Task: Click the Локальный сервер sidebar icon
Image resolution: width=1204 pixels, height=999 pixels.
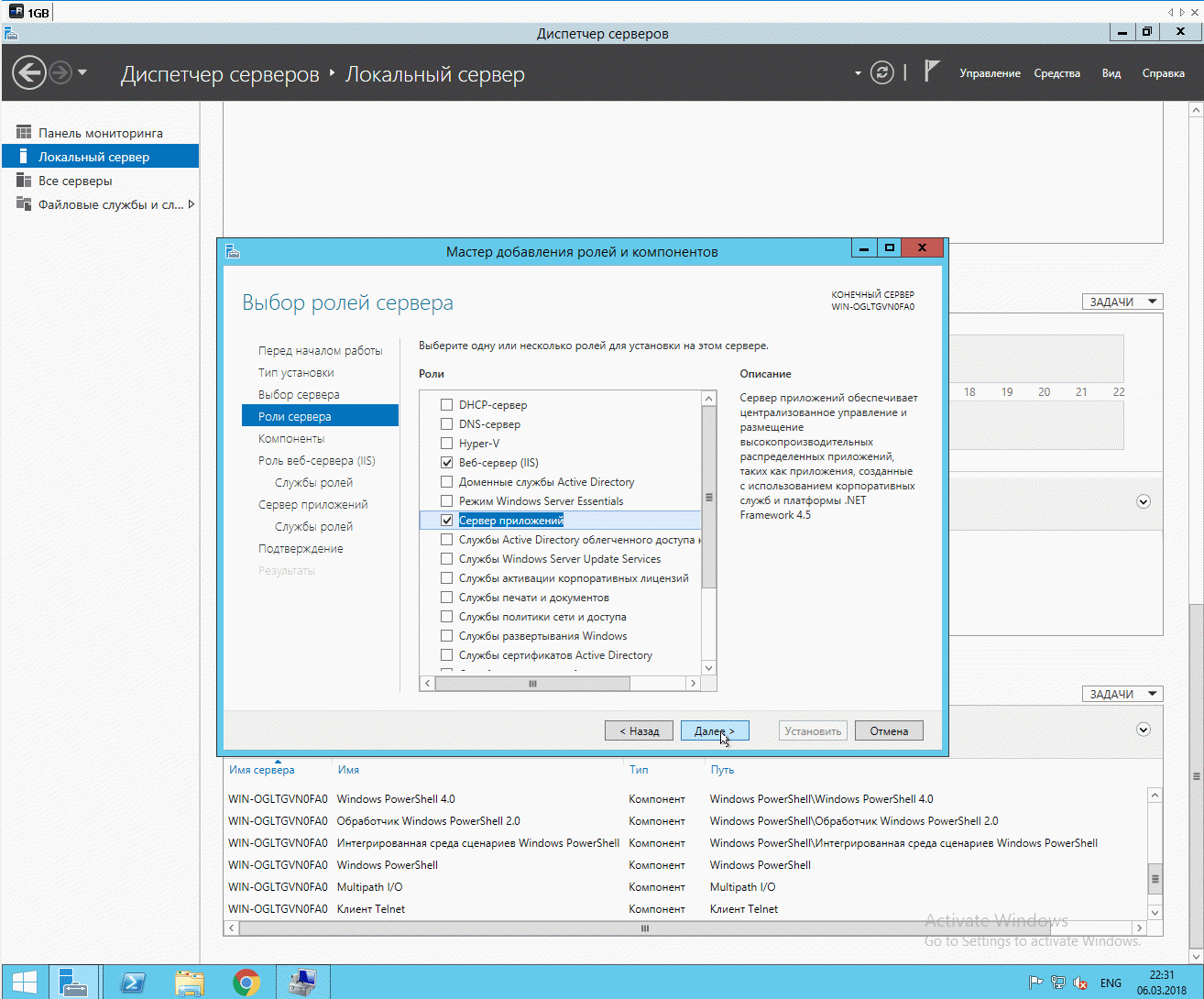Action: tap(24, 157)
